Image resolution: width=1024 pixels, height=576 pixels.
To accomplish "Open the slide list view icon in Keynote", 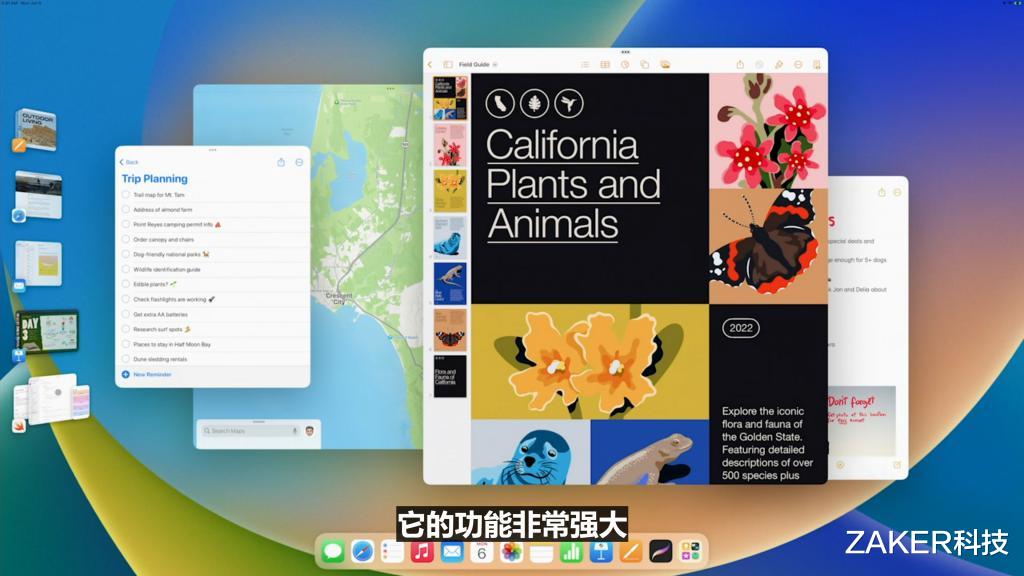I will [x=584, y=62].
